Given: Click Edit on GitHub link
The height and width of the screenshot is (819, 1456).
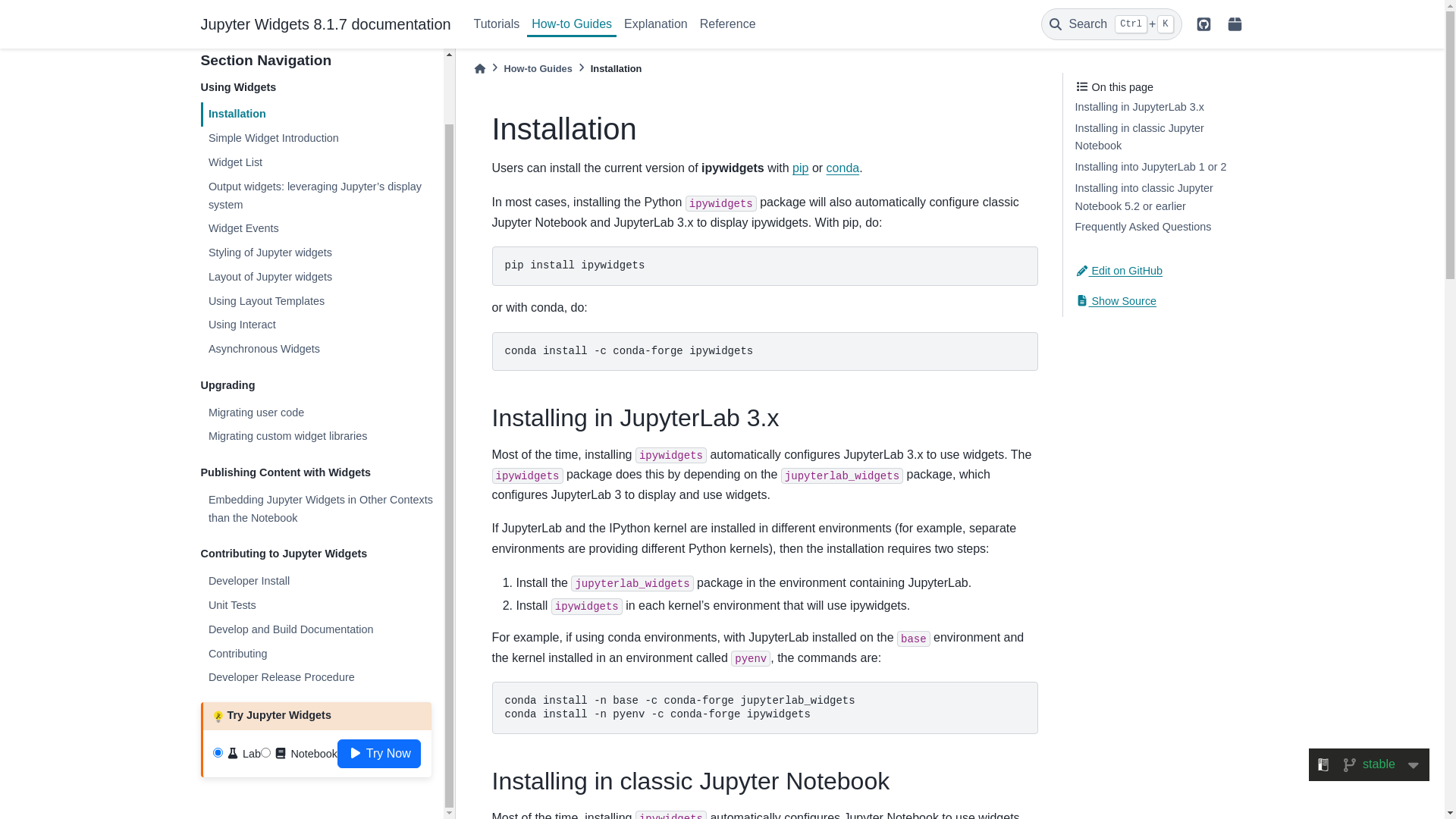Looking at the screenshot, I should (1119, 271).
